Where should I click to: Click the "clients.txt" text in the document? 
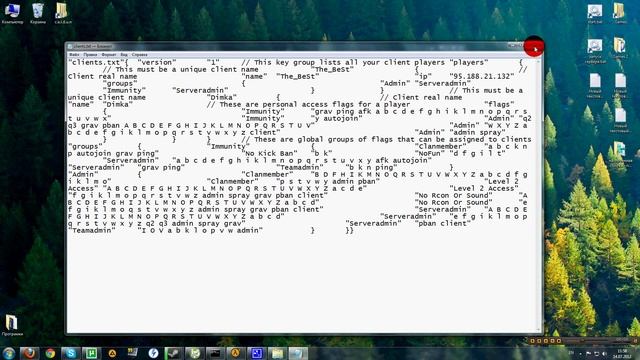96,62
